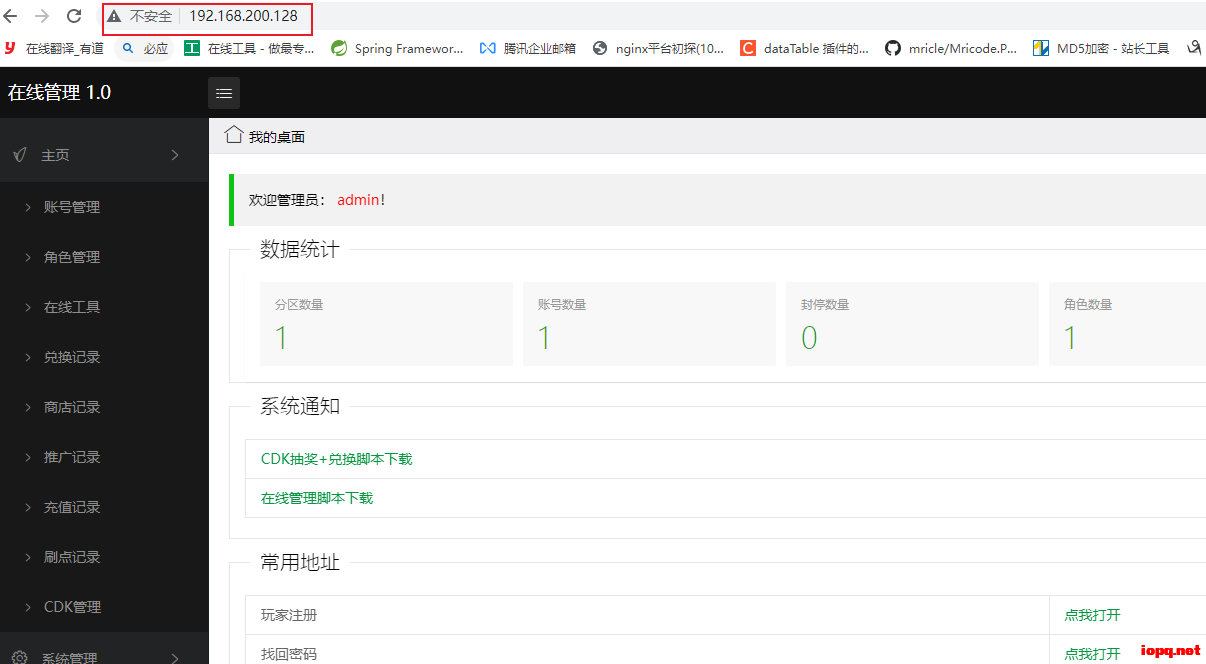This screenshot has height=664, width=1206.
Task: Click the 账号数量 statistics card
Action: pos(649,324)
